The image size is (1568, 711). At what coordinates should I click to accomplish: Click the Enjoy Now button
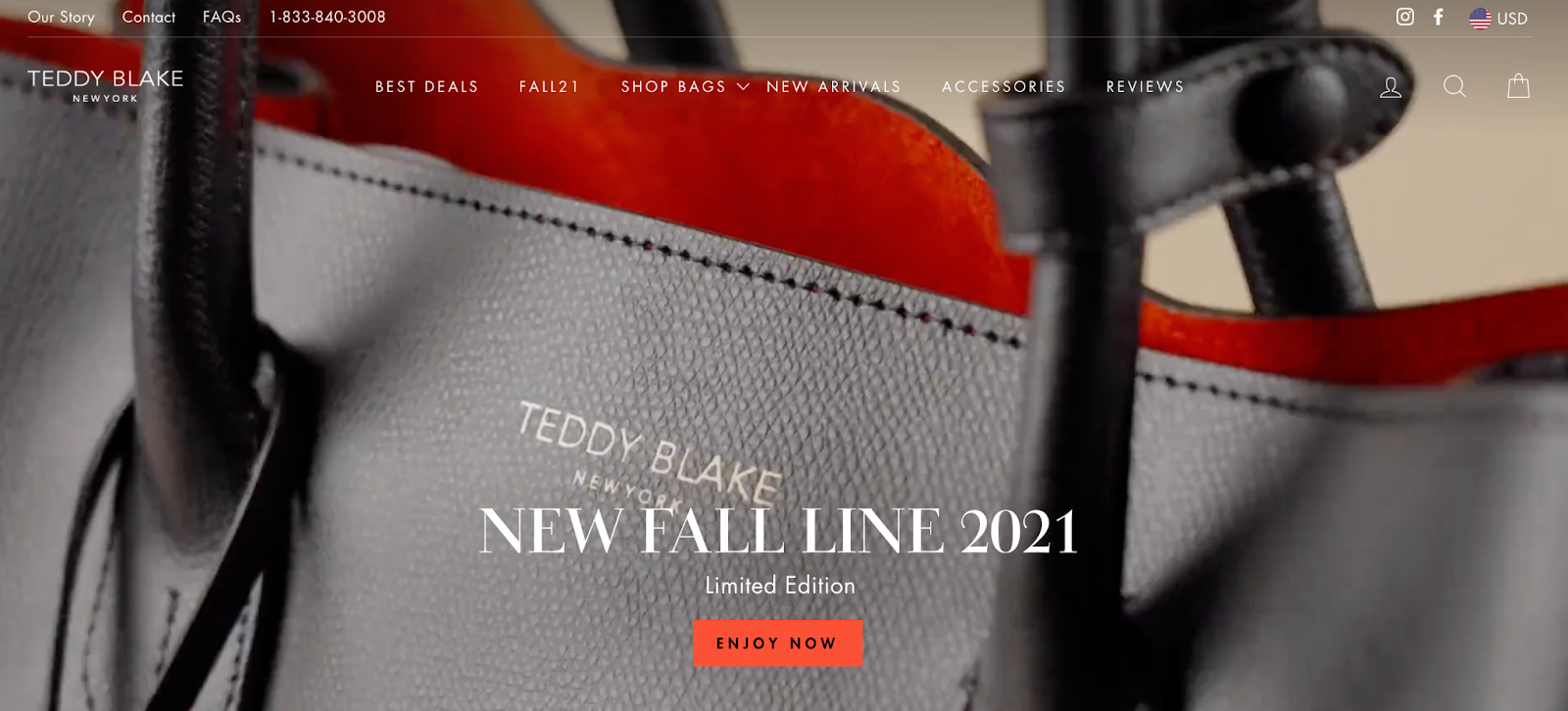[778, 643]
